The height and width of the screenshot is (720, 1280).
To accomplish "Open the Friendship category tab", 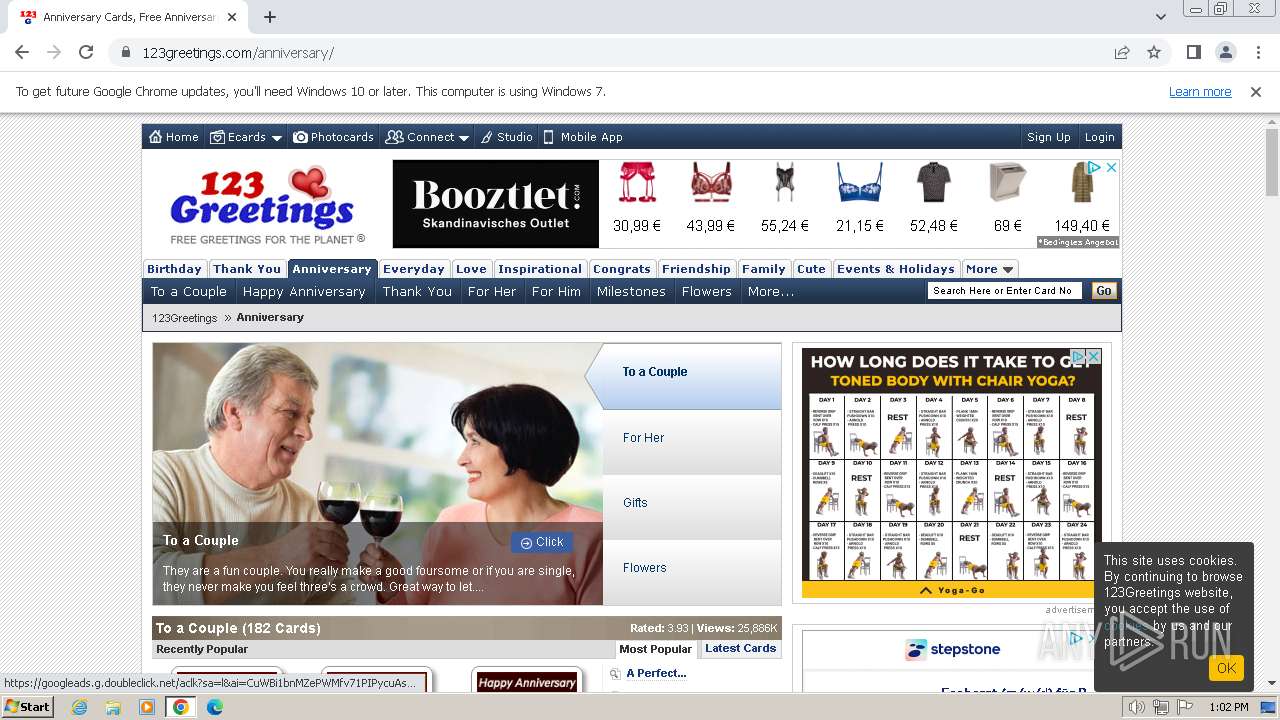I will pos(696,269).
